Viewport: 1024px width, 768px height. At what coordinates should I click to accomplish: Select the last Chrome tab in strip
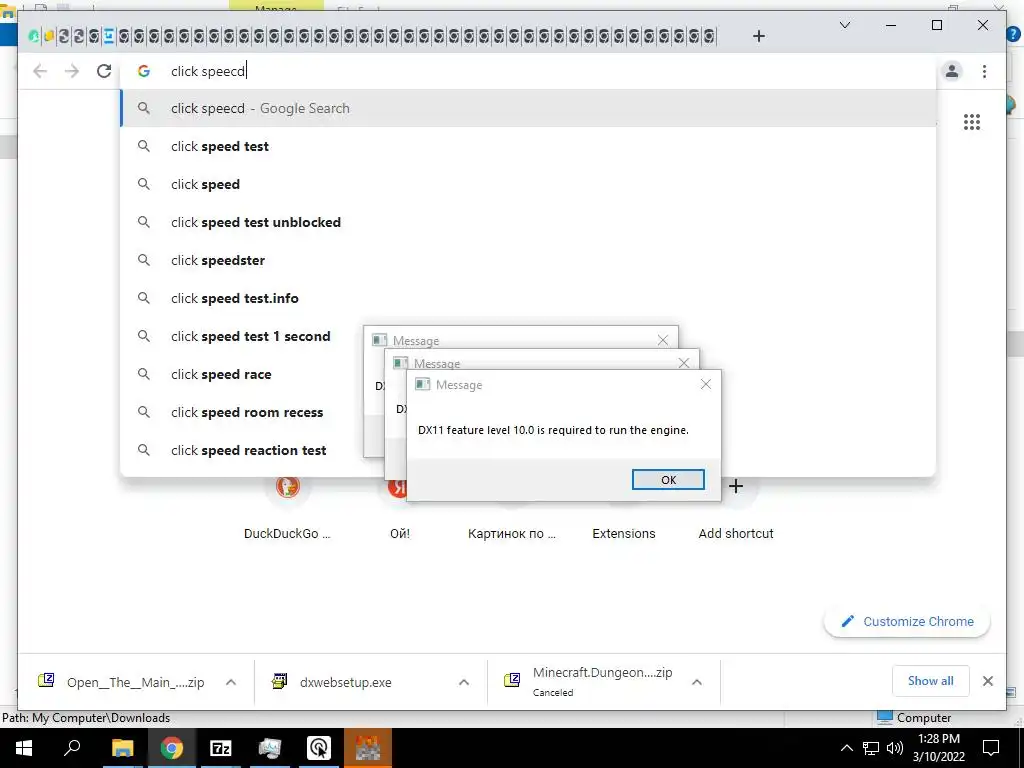(709, 37)
